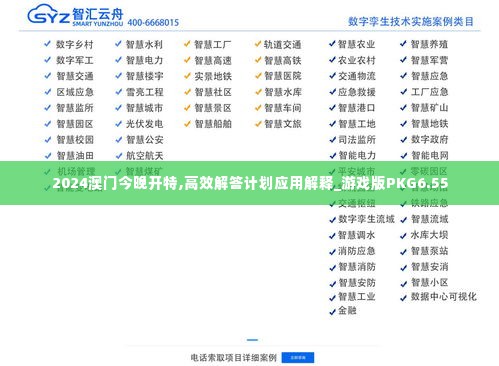The height and width of the screenshot is (366, 499).
Task: Click the 智能电网 entry
Action: point(429,156)
